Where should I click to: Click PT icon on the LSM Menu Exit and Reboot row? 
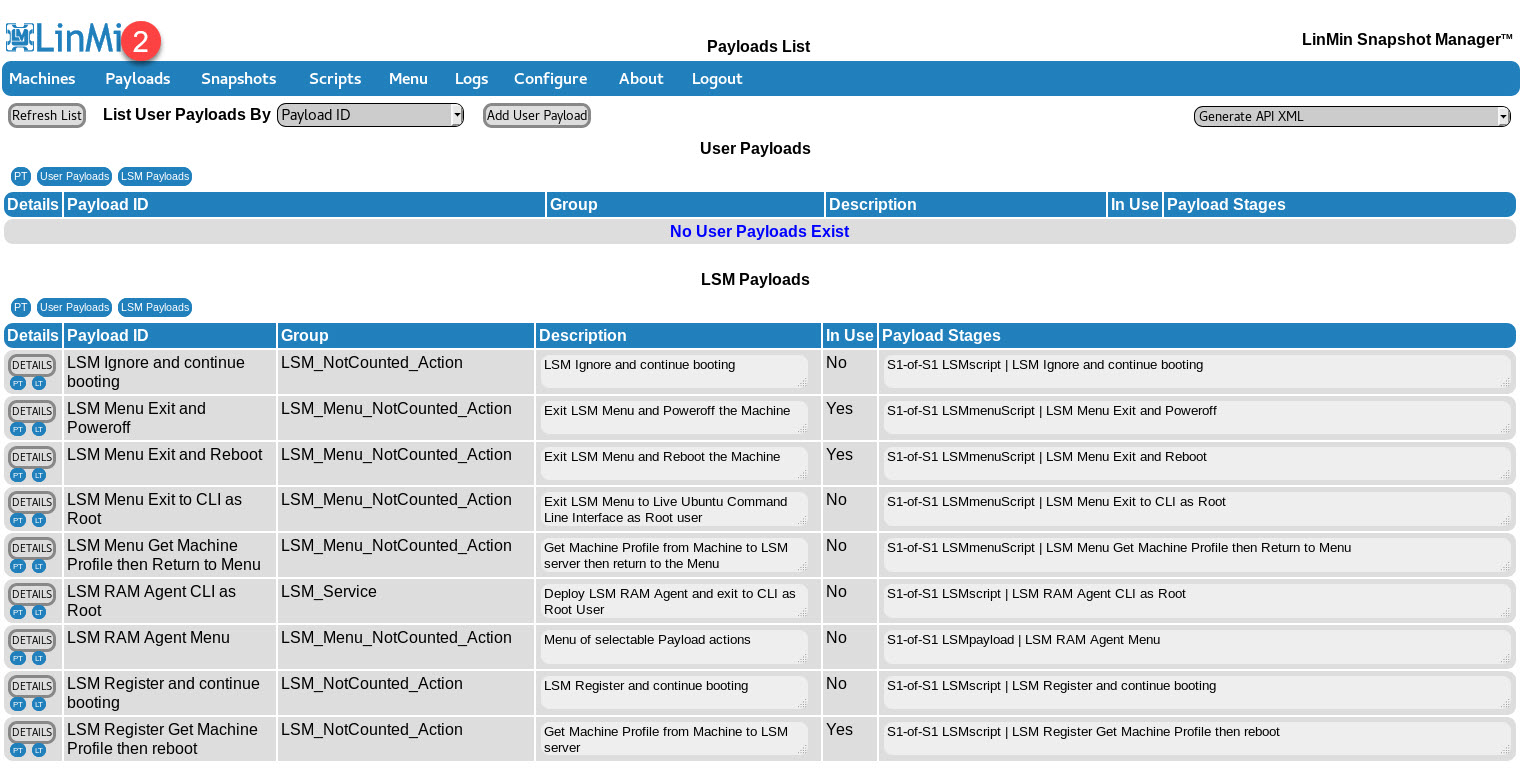(18, 475)
